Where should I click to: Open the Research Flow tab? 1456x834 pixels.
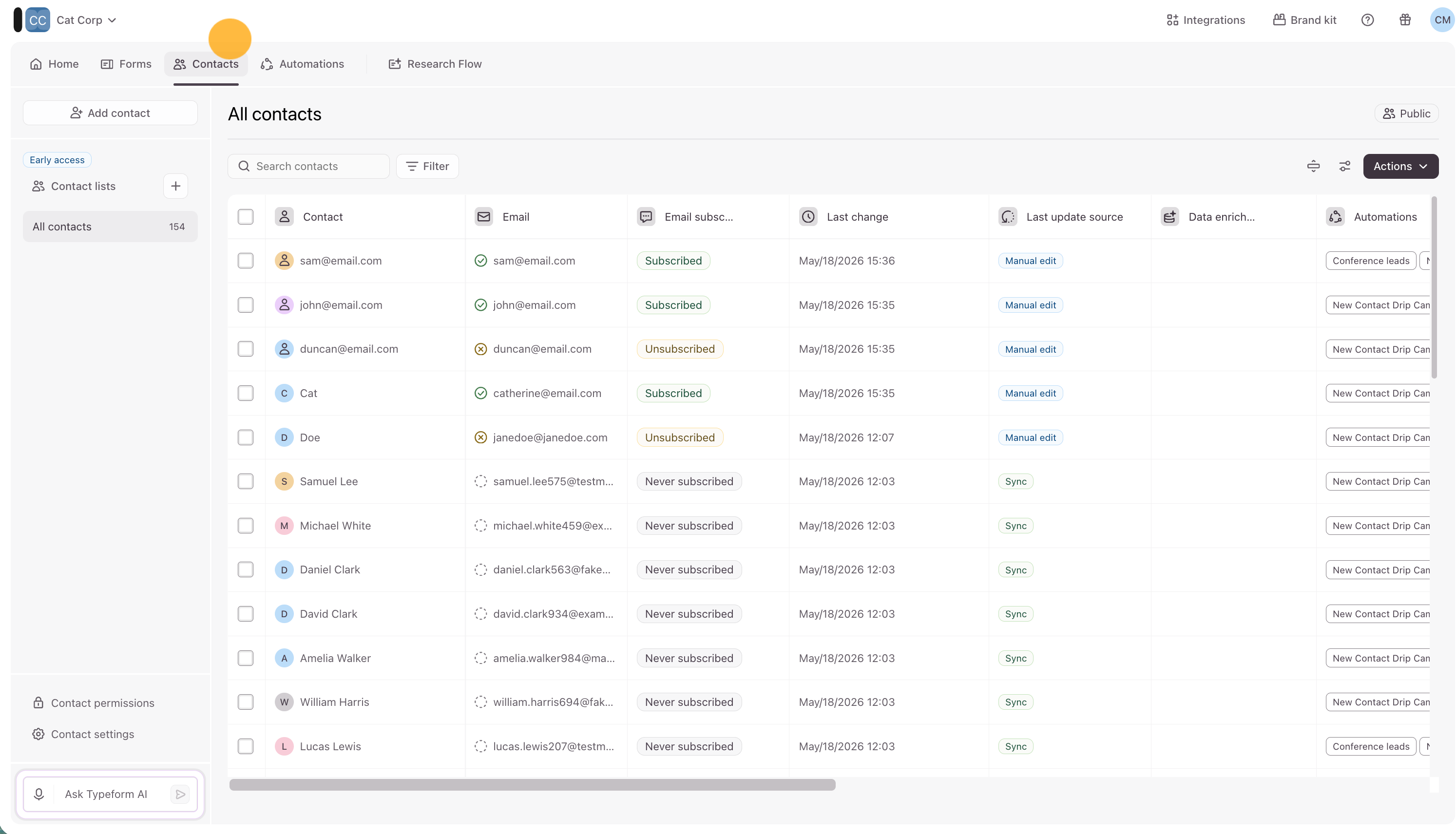click(435, 64)
